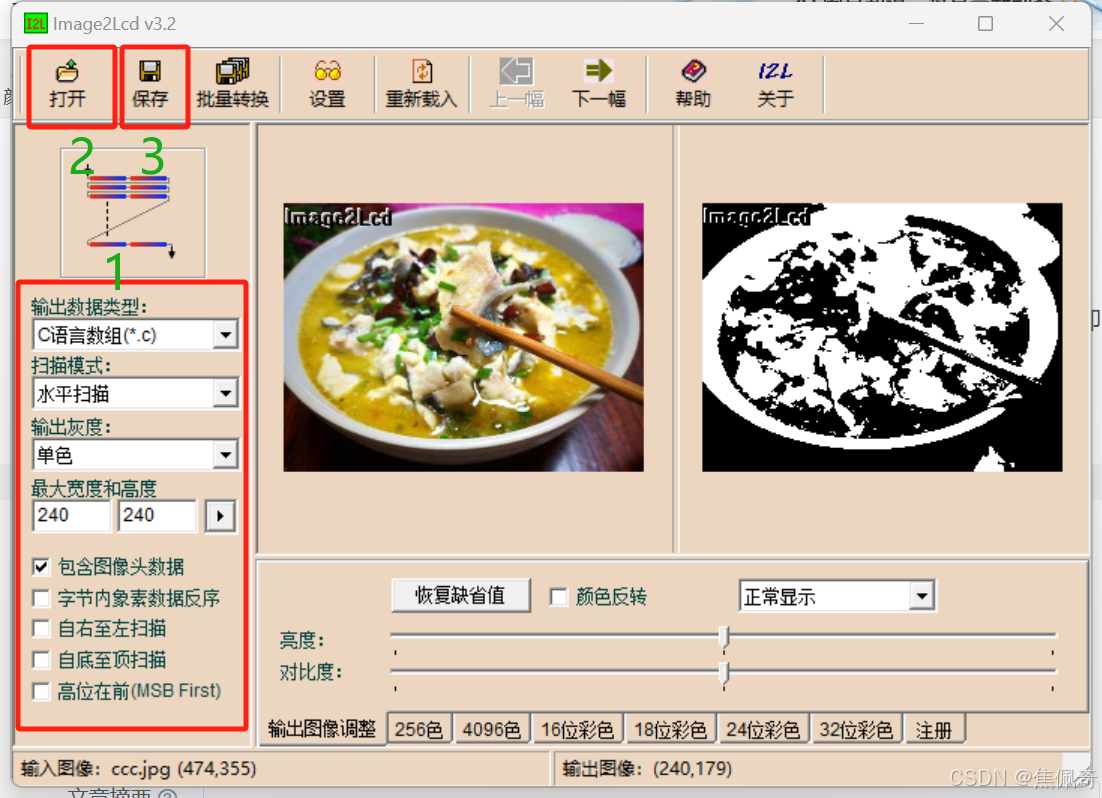
Task: Switch to 16位彩色 tab
Action: point(577,730)
